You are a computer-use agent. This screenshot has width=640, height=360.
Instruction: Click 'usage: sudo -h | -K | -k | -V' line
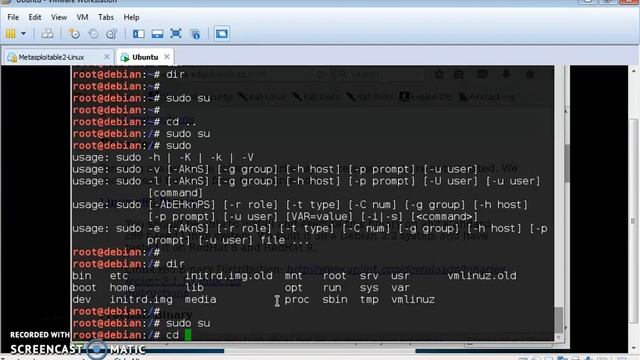pyautogui.click(x=163, y=158)
